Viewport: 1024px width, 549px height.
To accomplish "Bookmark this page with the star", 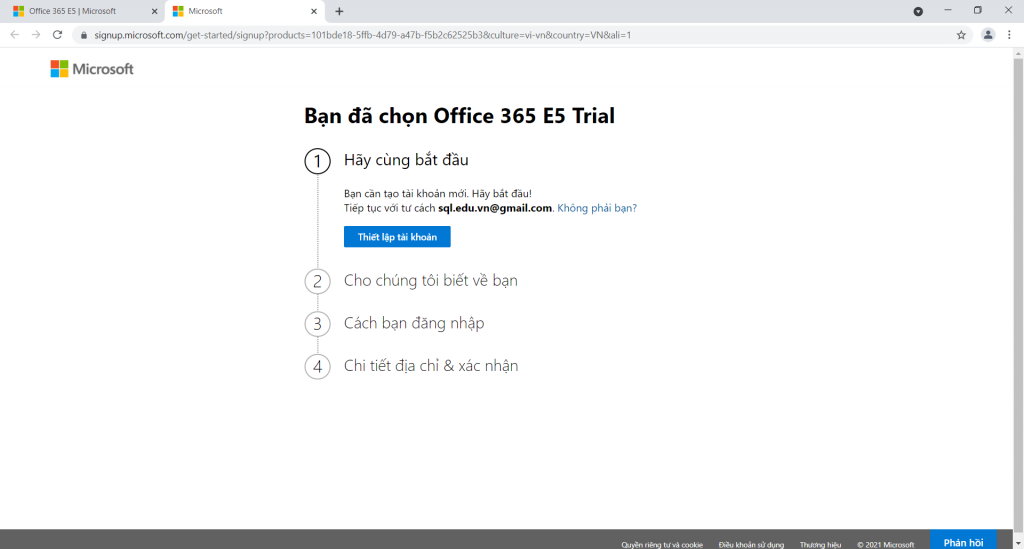I will coord(961,35).
